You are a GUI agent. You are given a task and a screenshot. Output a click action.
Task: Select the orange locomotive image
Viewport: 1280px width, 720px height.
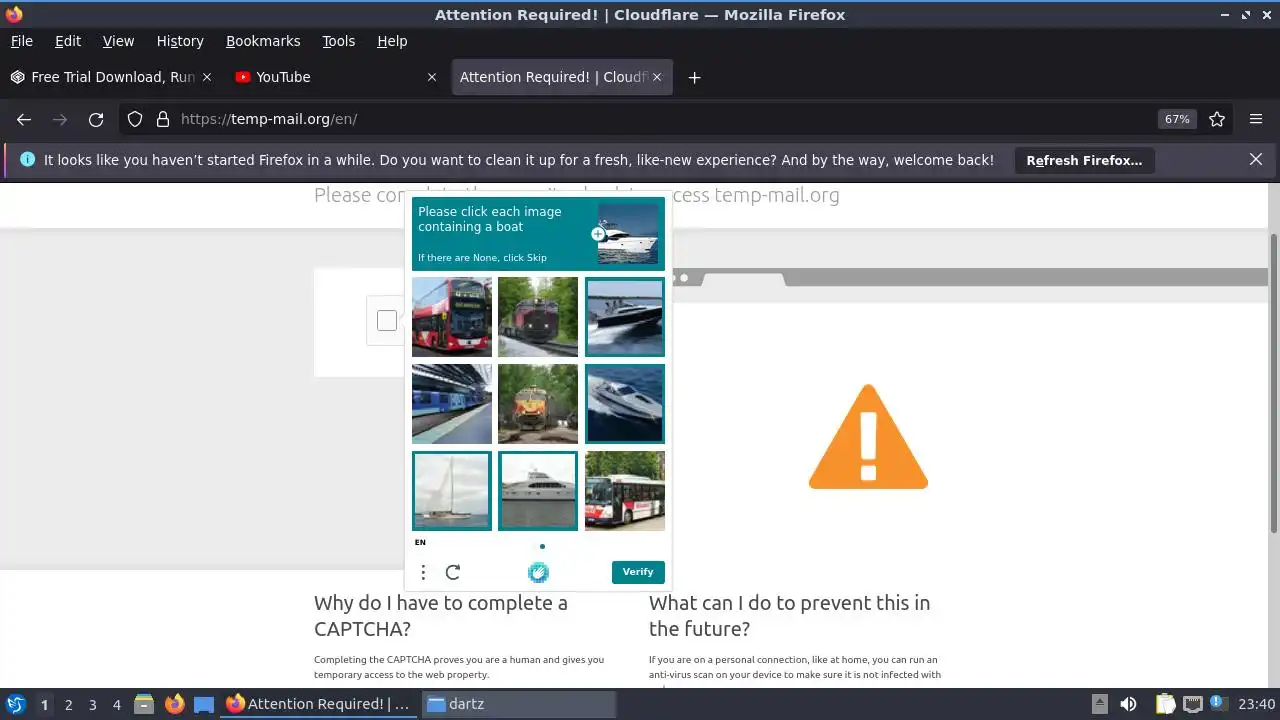tap(538, 404)
